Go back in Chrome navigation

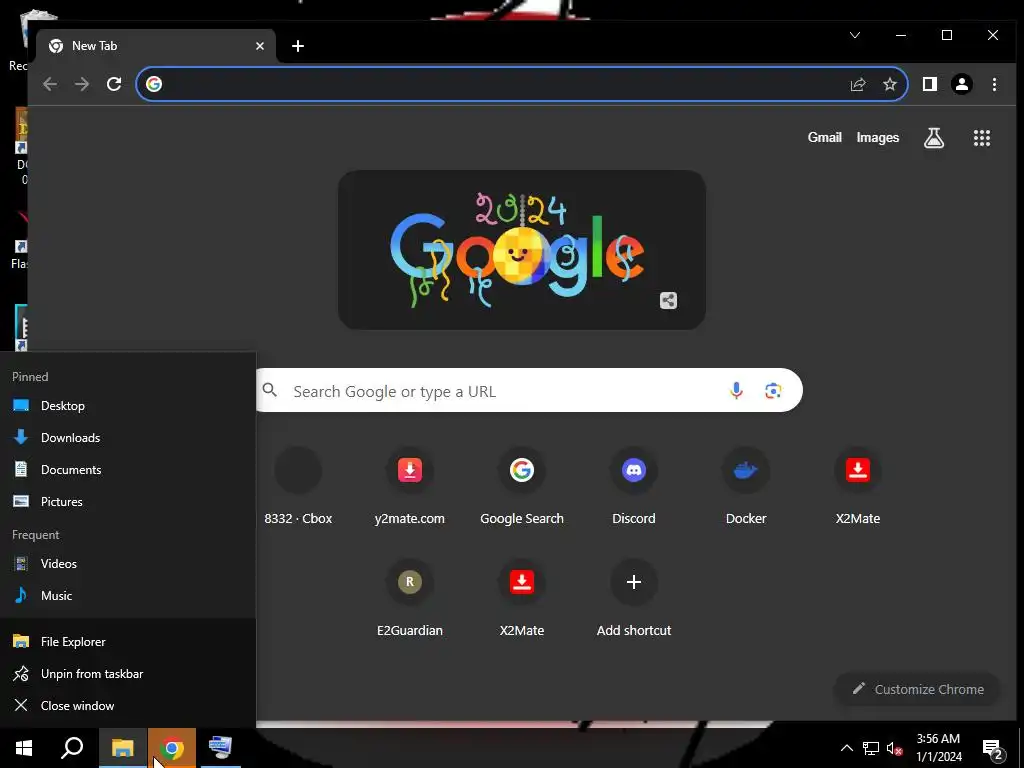tap(50, 84)
